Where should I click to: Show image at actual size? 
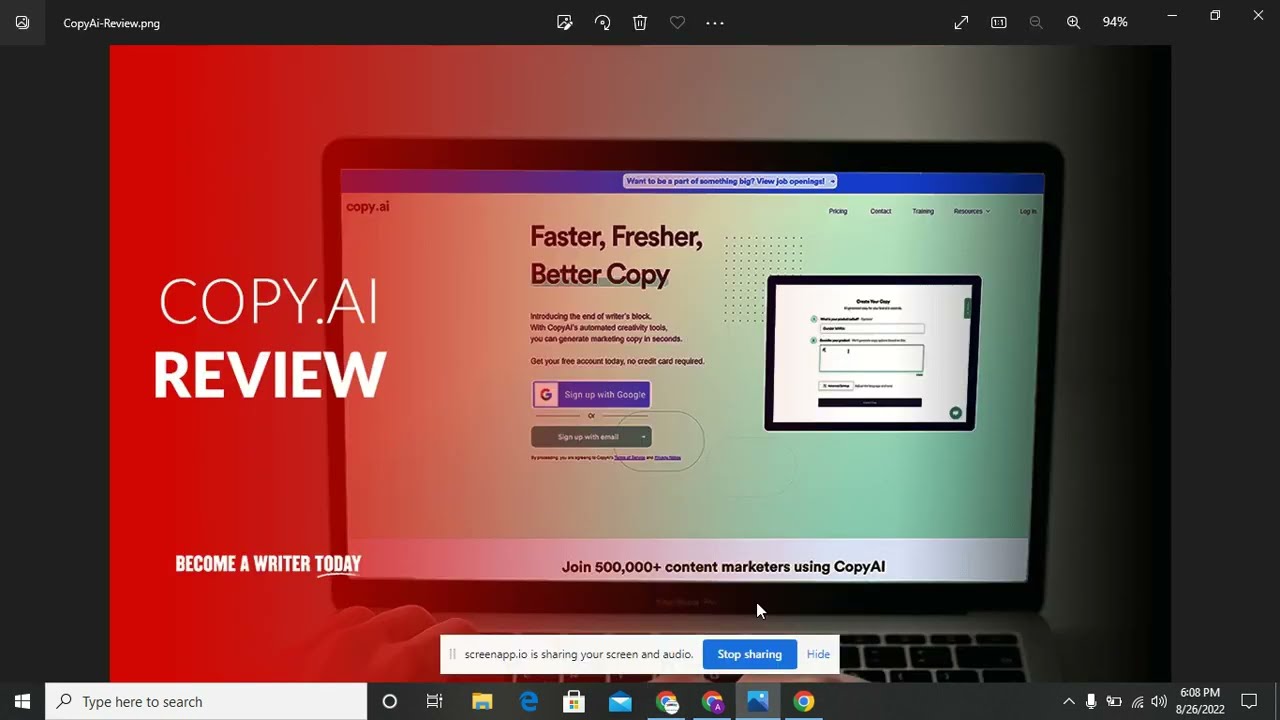pyautogui.click(x=998, y=22)
